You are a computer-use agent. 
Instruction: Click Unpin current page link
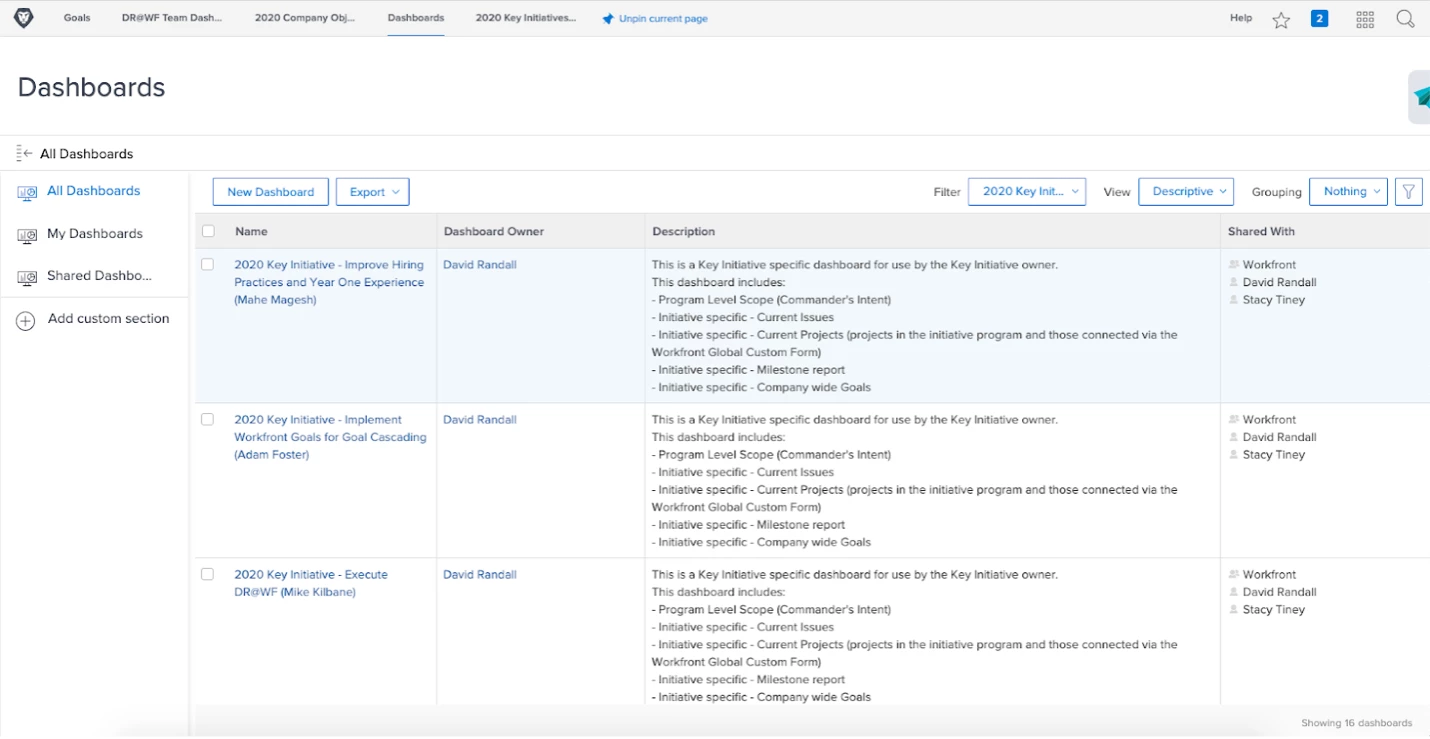663,19
